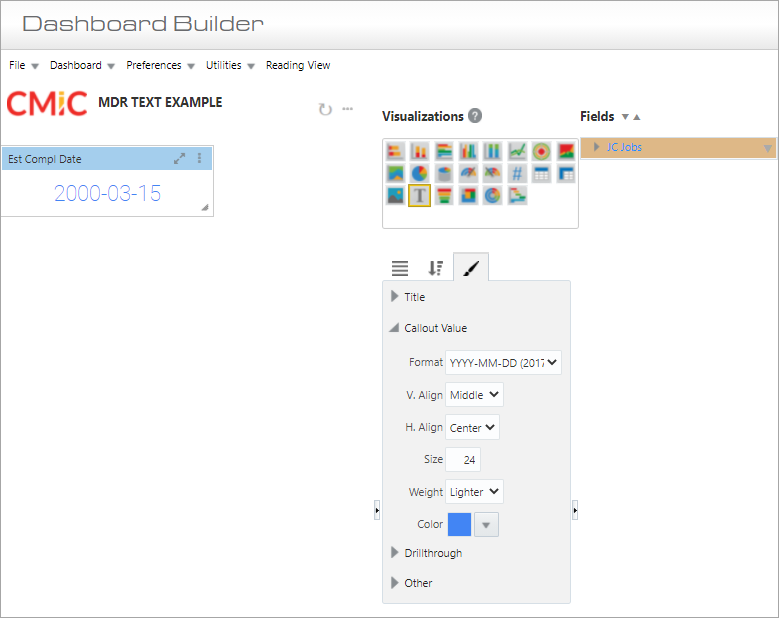
Task: Collapse all fields with up arrow
Action: tap(636, 117)
